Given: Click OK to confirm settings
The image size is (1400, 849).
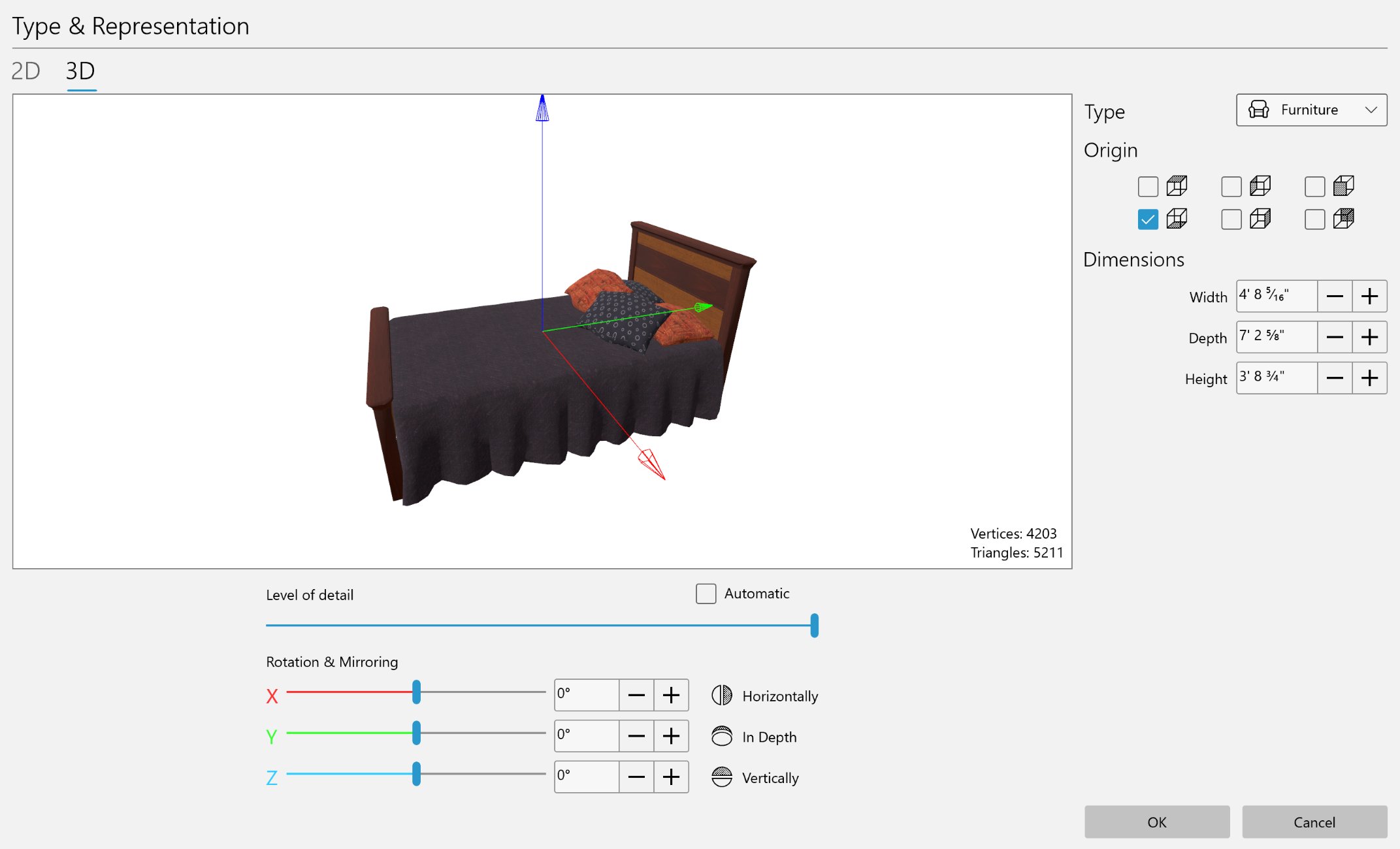Looking at the screenshot, I should point(1156,821).
